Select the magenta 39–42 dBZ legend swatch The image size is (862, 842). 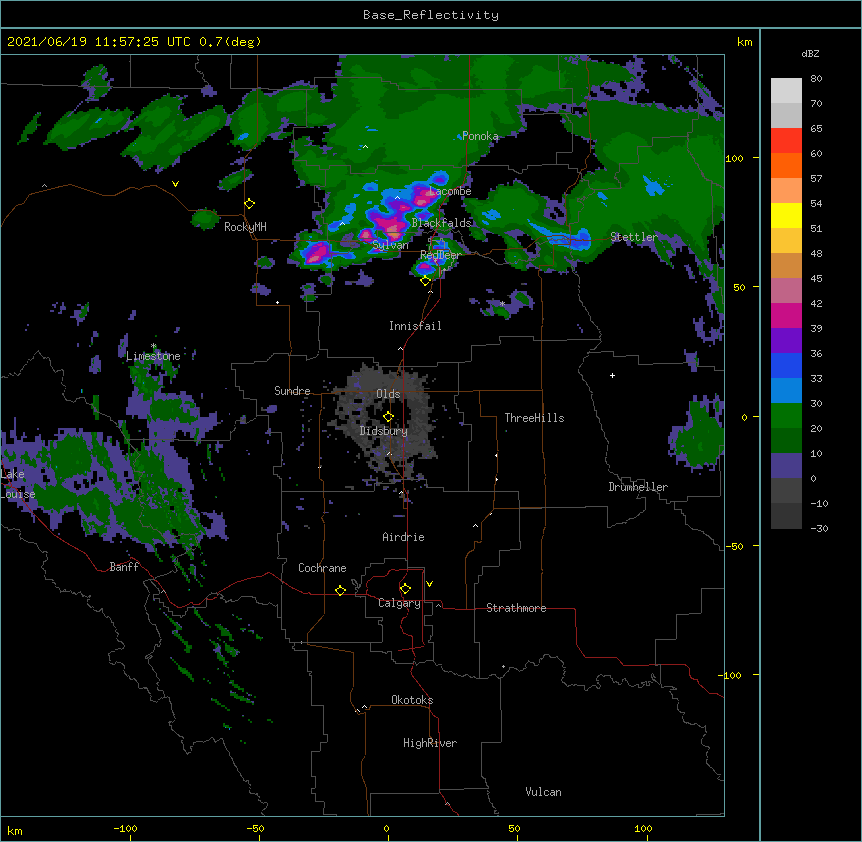coord(786,315)
